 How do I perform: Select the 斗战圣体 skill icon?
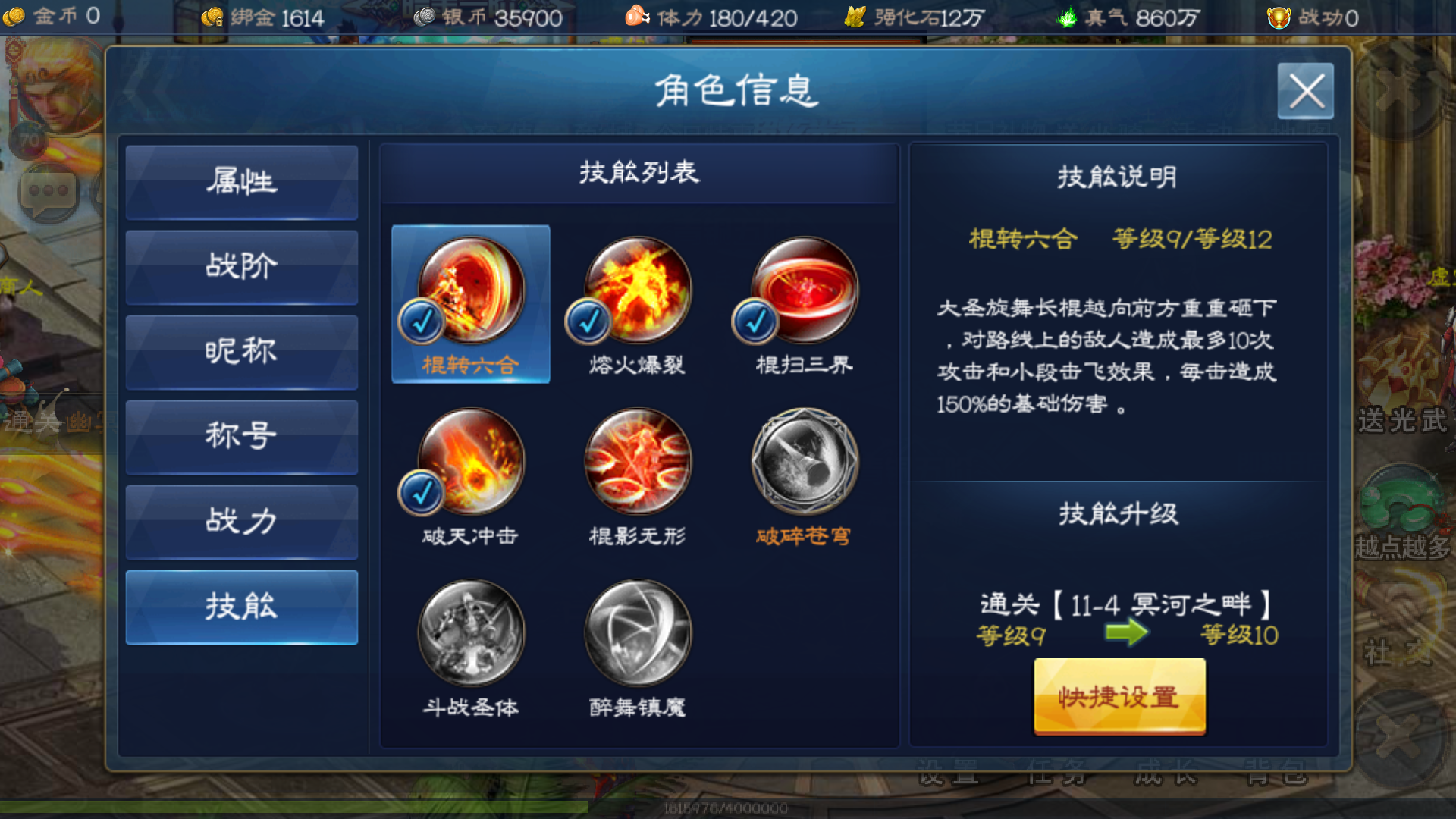tap(471, 632)
